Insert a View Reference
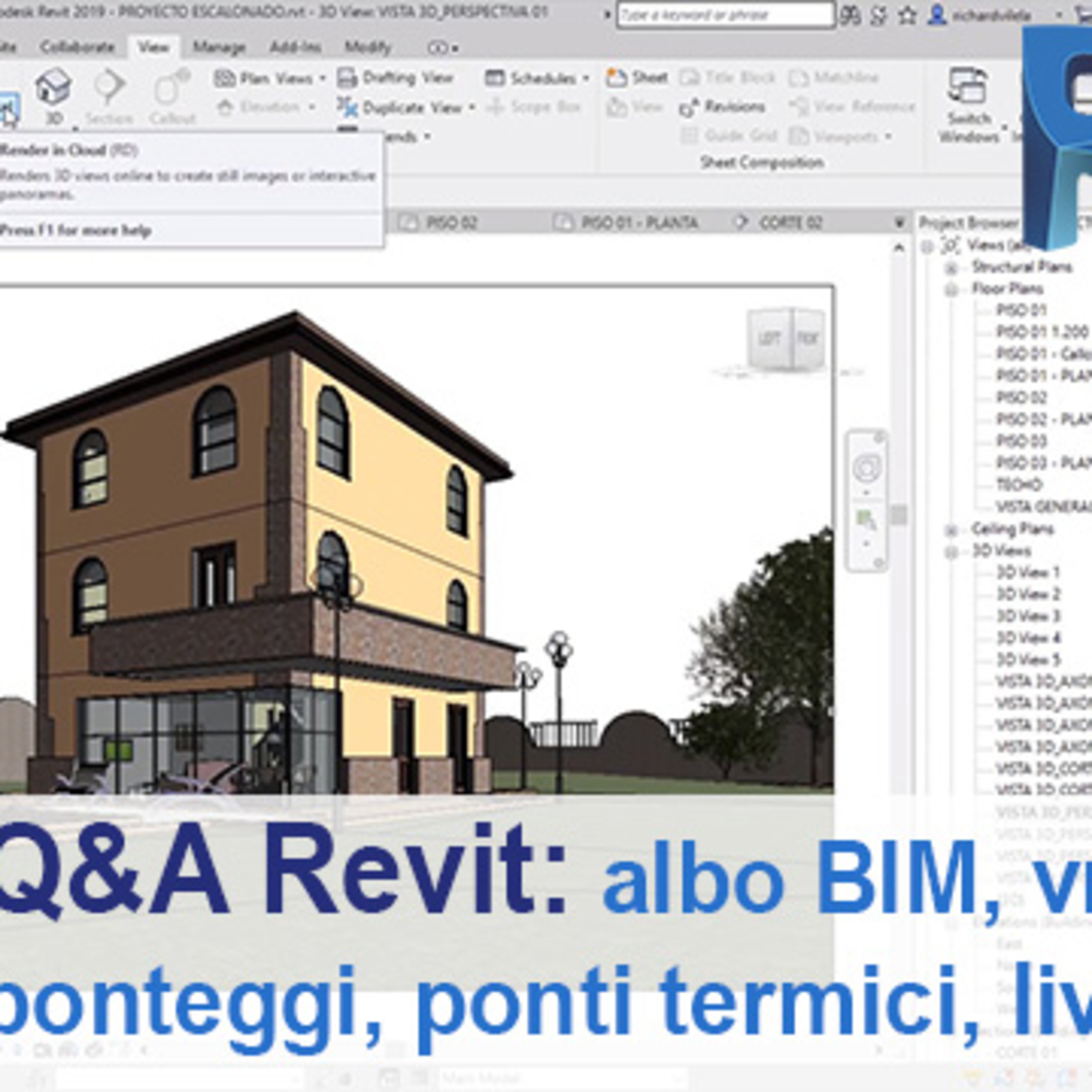 (x=852, y=107)
